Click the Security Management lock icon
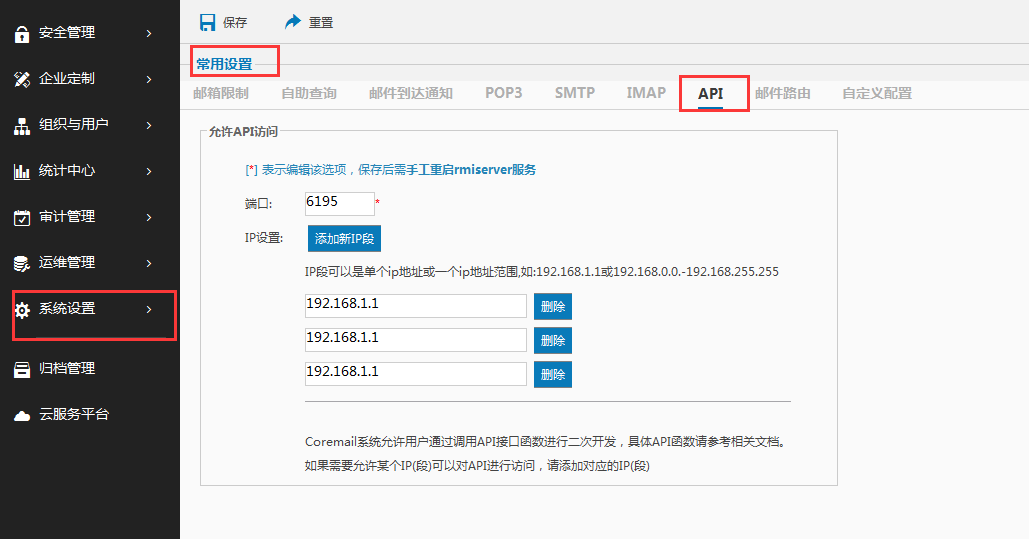Viewport: 1029px width, 539px height. pyautogui.click(x=22, y=33)
